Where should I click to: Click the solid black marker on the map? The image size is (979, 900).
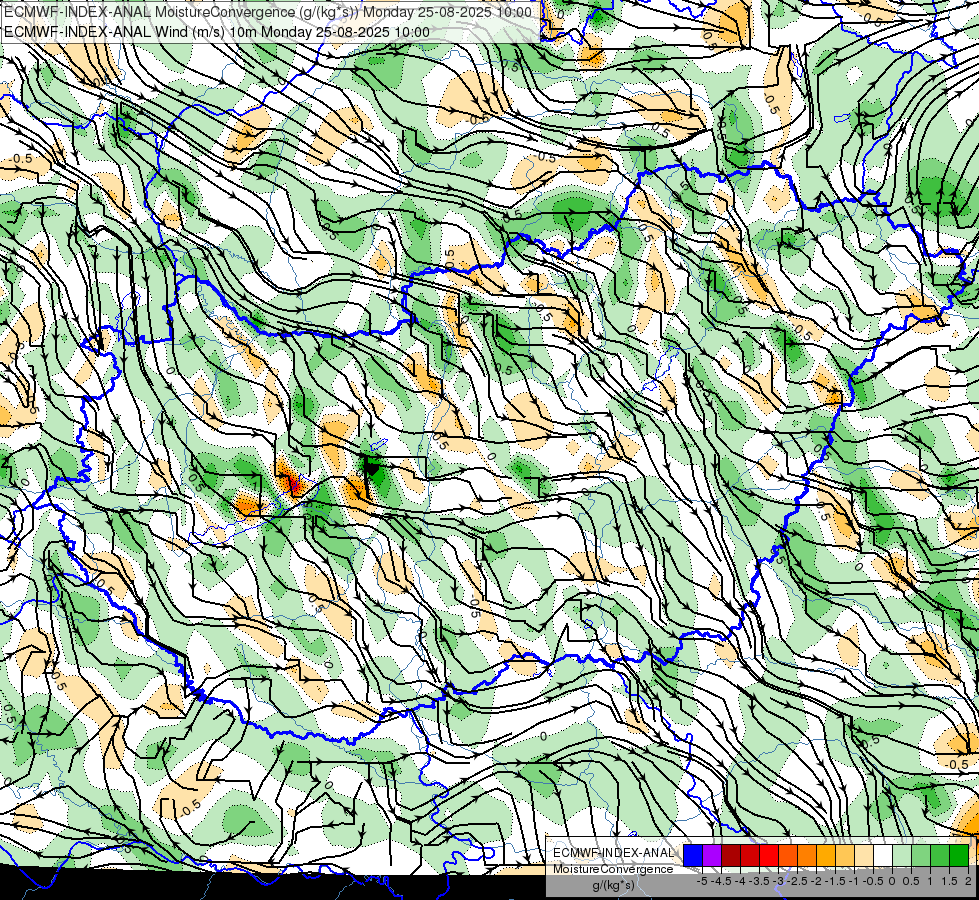click(372, 467)
